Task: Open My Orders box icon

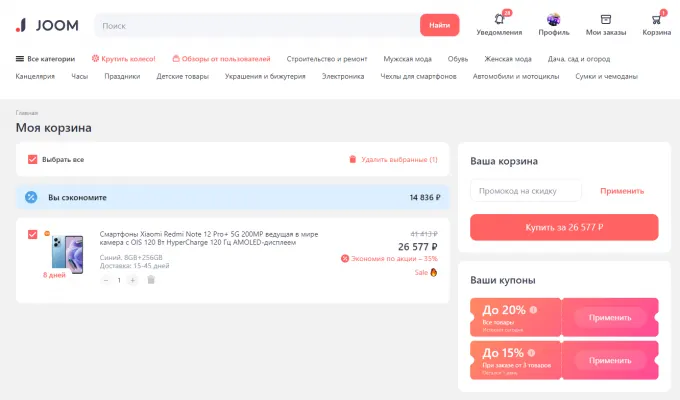Action: (605, 19)
